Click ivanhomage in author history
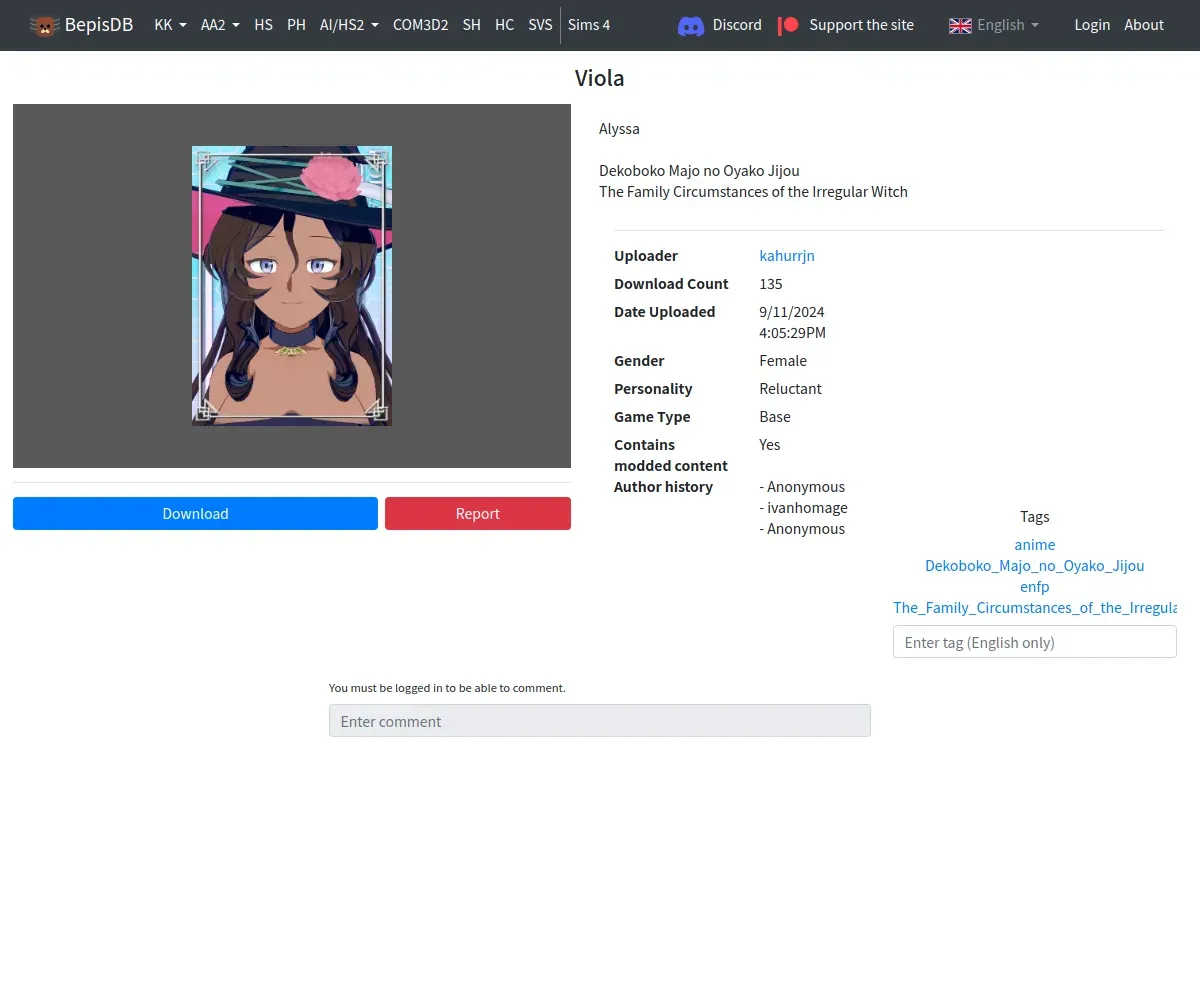The height and width of the screenshot is (1000, 1200). click(x=806, y=508)
